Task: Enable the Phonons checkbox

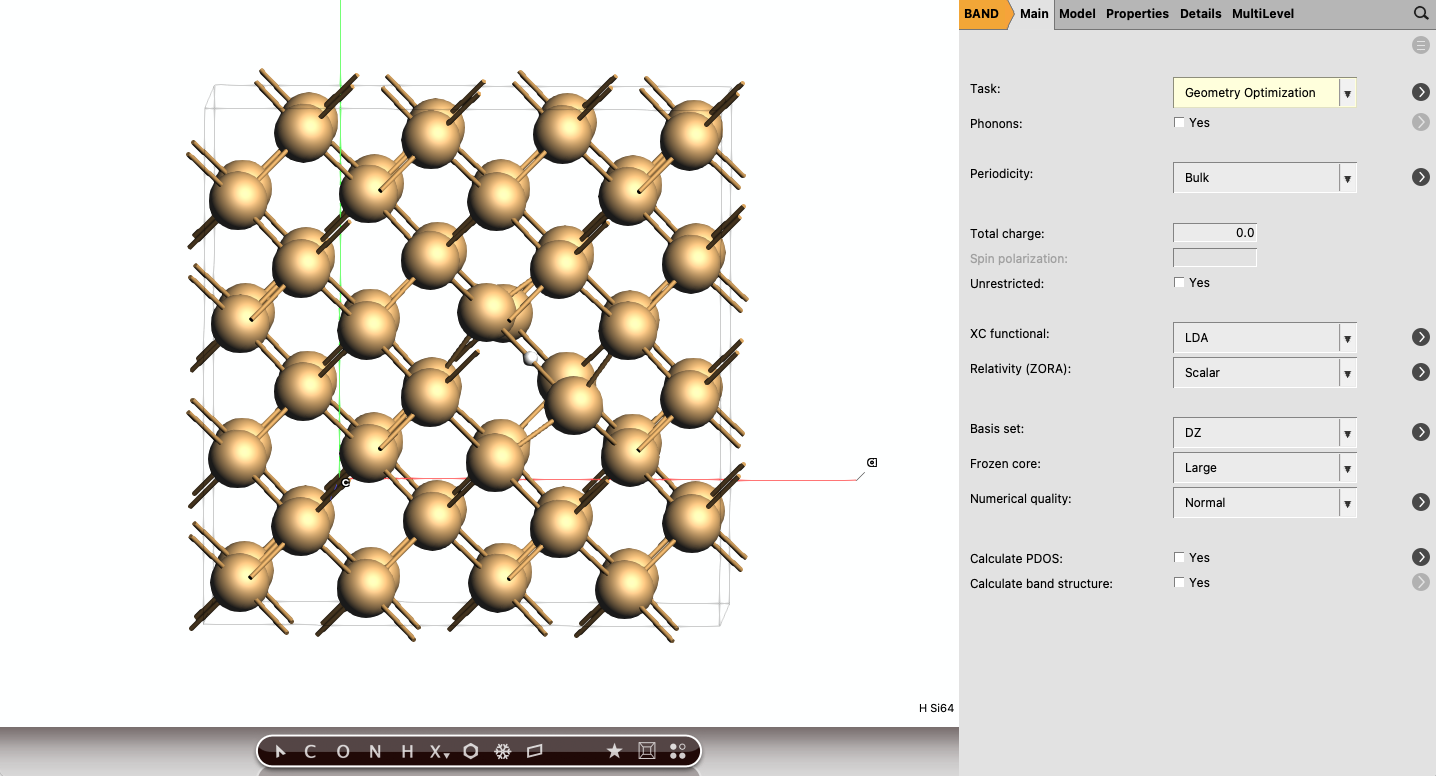Action: click(x=1179, y=122)
